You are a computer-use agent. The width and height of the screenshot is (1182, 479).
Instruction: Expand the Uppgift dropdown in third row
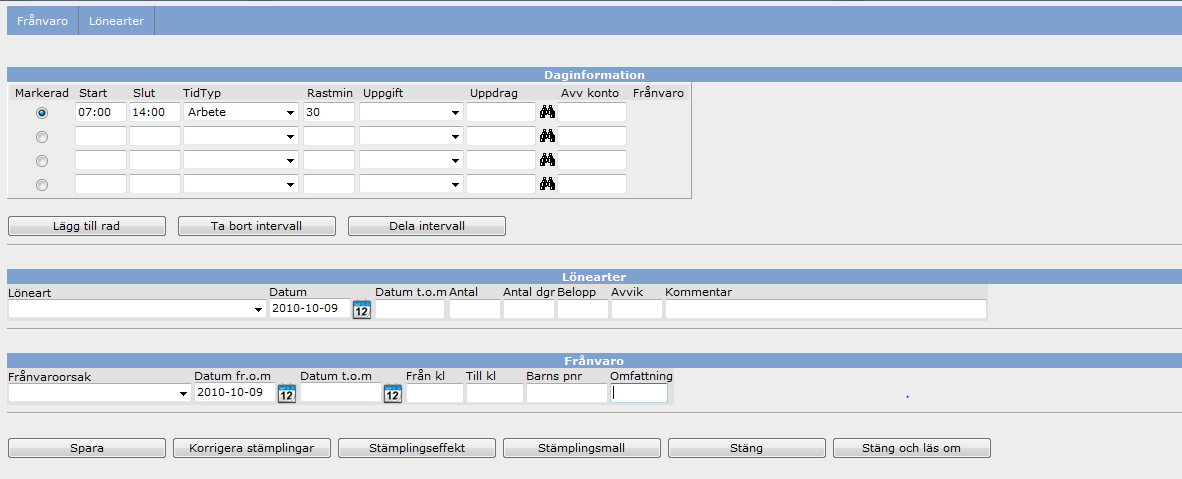412,161
